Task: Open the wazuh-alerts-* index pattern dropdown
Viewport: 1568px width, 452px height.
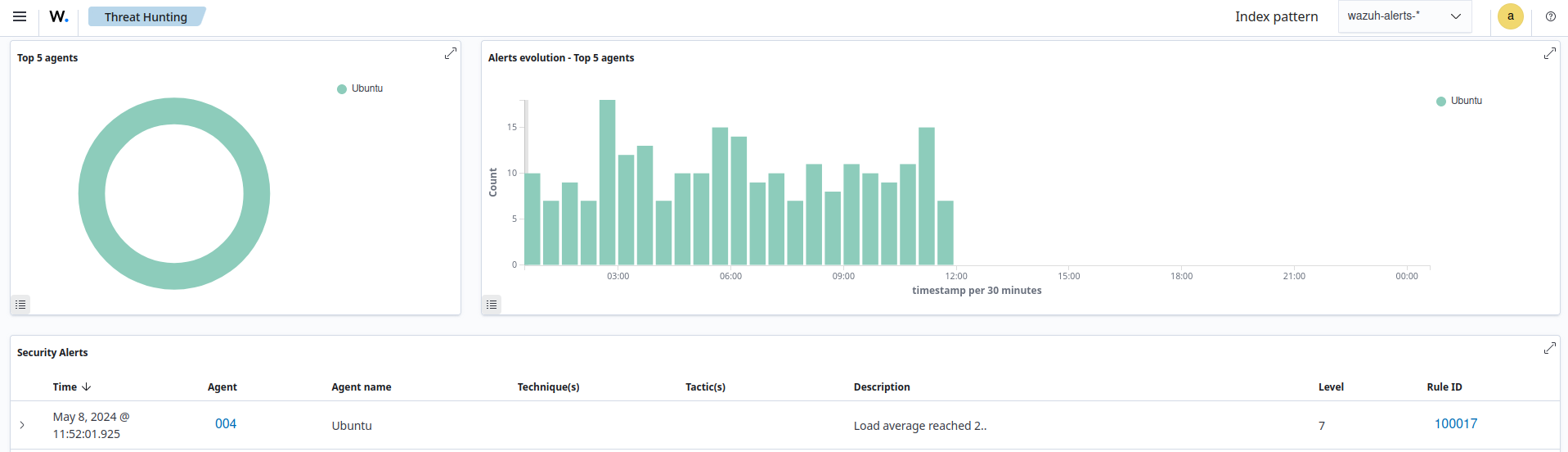Action: tap(1404, 16)
